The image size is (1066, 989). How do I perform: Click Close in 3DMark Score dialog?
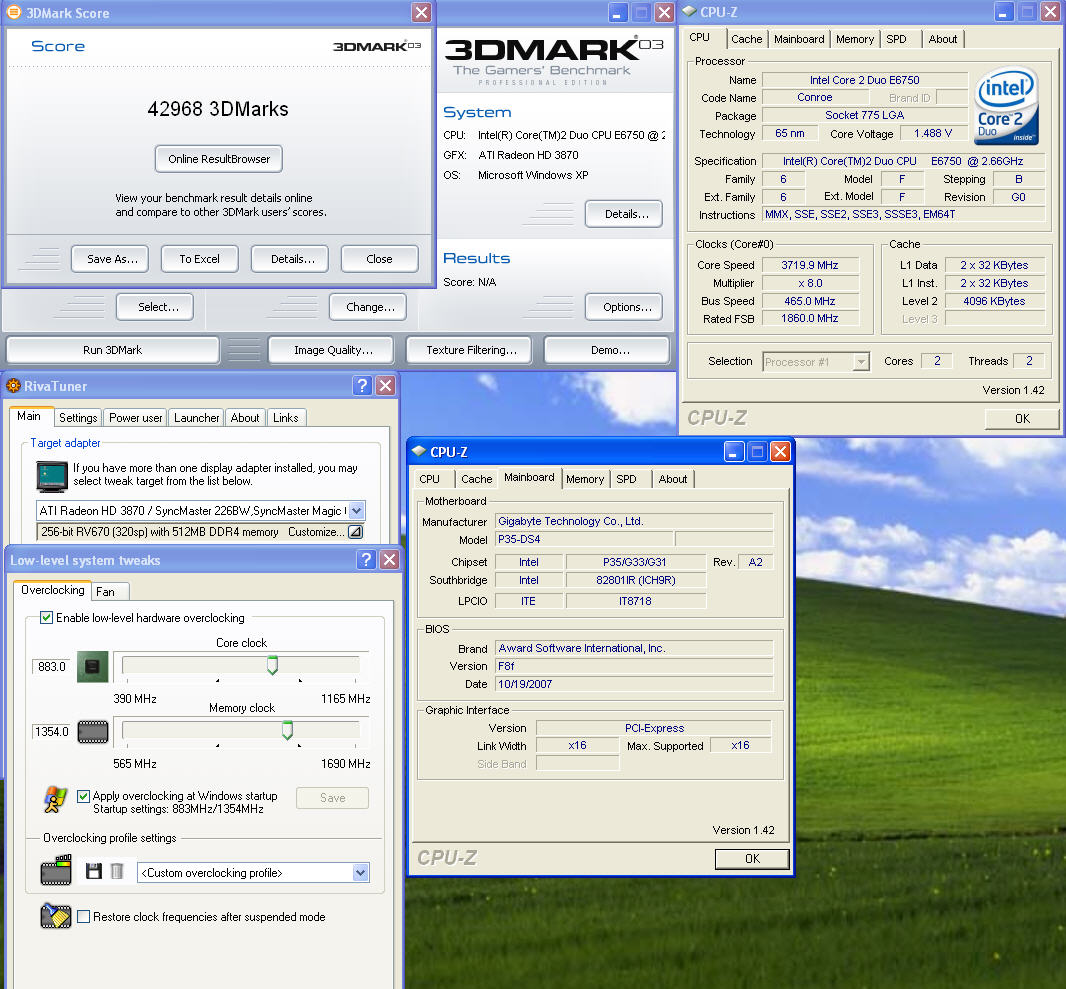[x=379, y=259]
